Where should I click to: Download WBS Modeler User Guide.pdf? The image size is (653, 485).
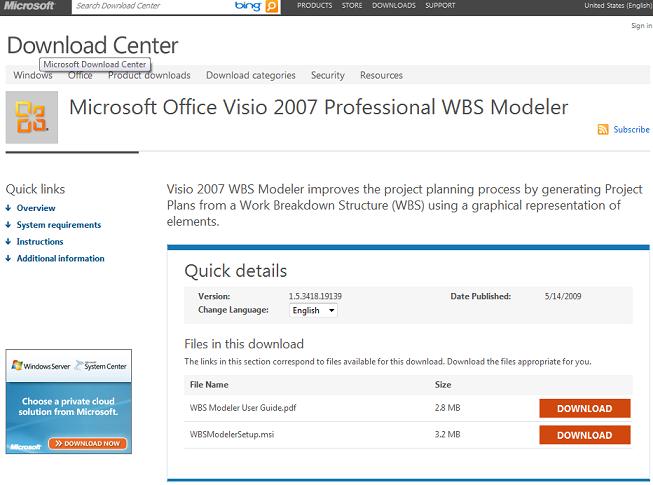click(x=584, y=408)
